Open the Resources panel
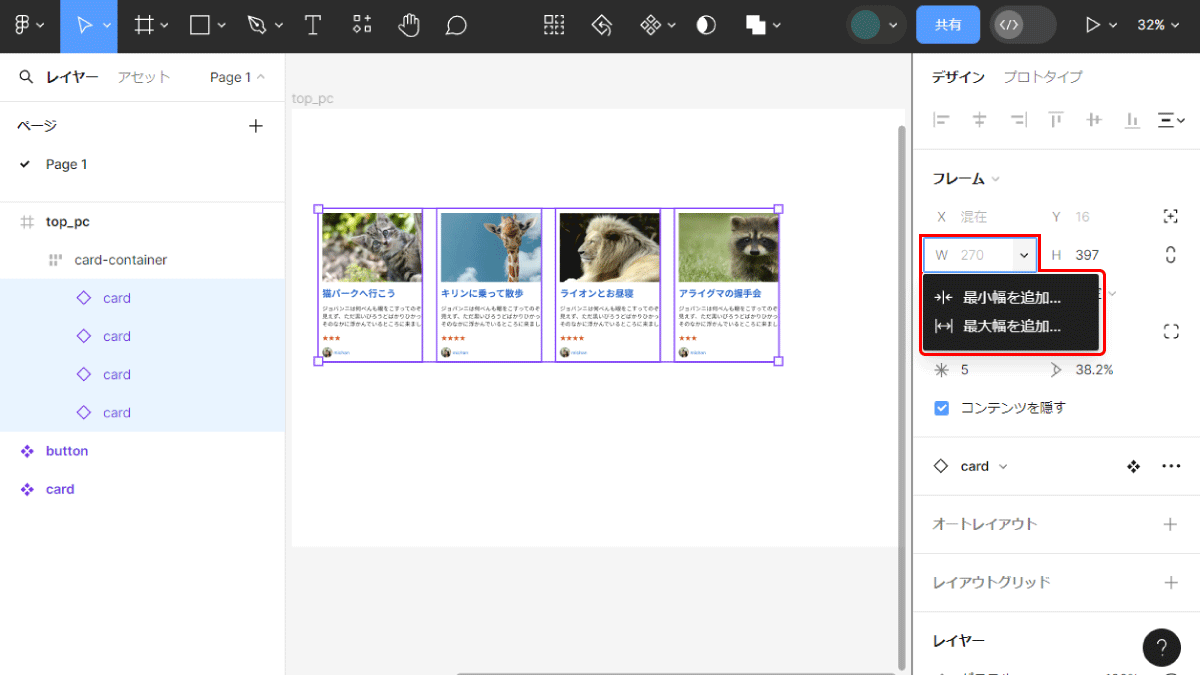 (361, 26)
